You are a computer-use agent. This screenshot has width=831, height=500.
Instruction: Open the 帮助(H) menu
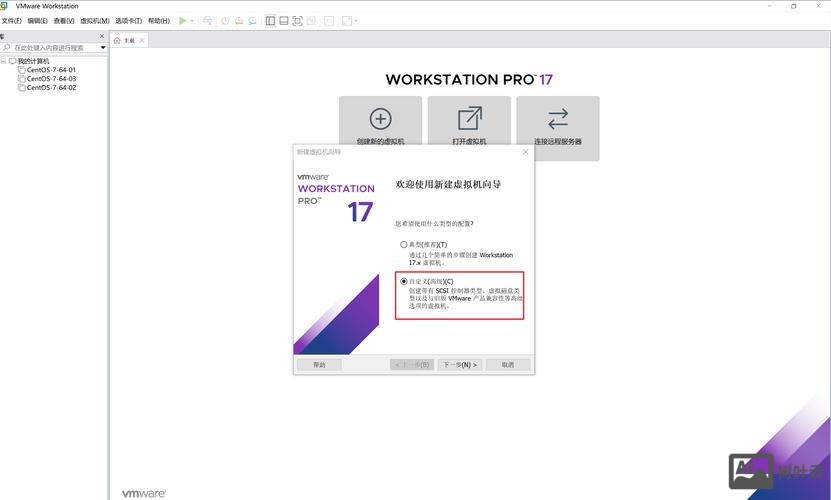click(x=159, y=21)
